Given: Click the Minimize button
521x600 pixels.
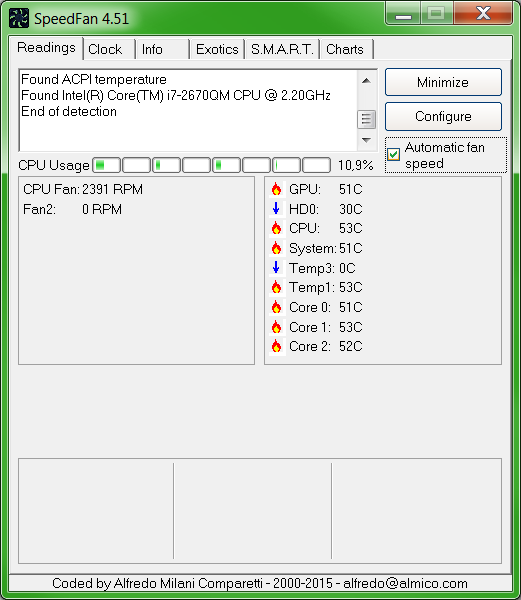Looking at the screenshot, I should point(443,82).
